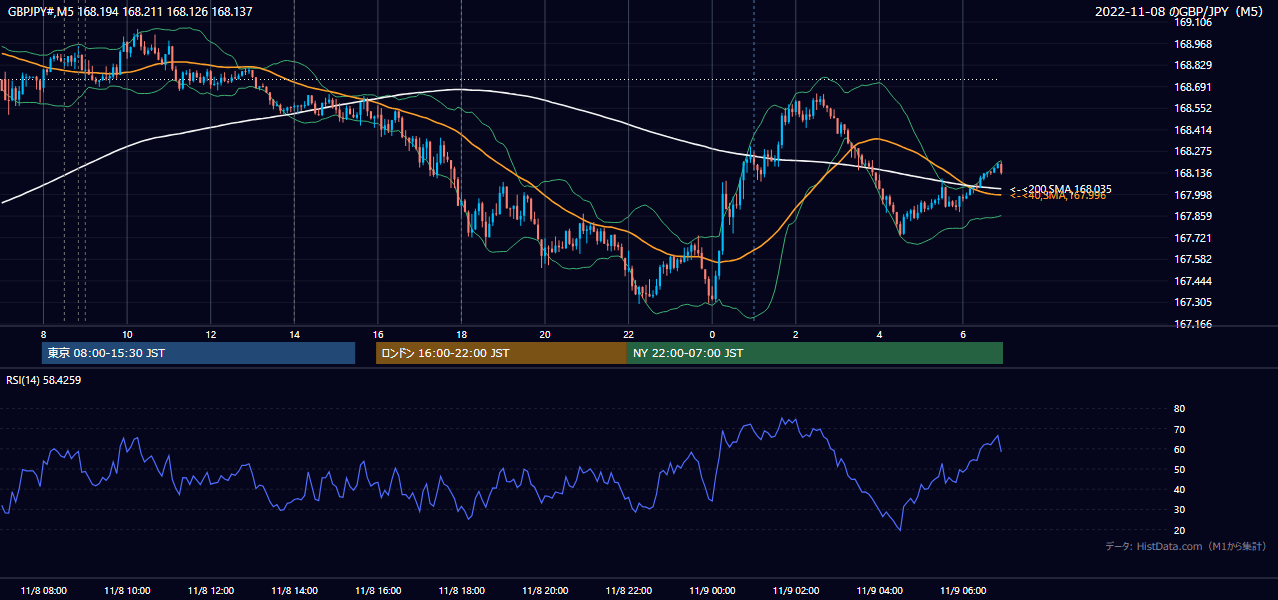This screenshot has height=600, width=1278.
Task: Click price level 169.106 on price axis
Action: click(1193, 22)
